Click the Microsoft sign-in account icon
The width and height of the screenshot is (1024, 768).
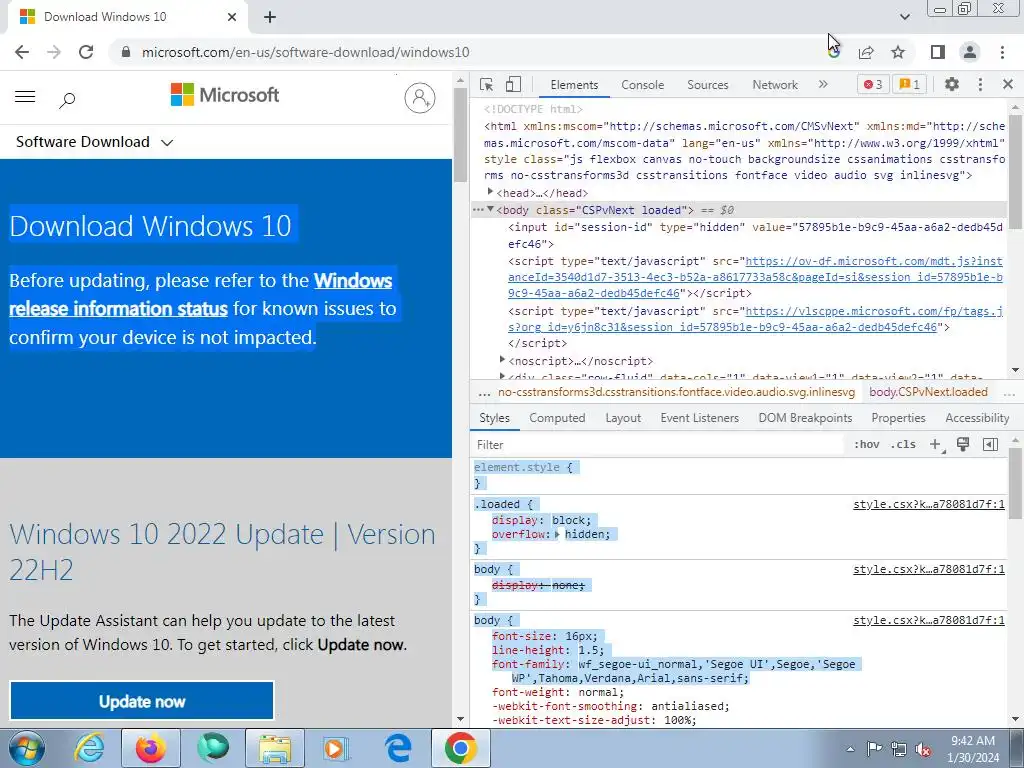(420, 98)
